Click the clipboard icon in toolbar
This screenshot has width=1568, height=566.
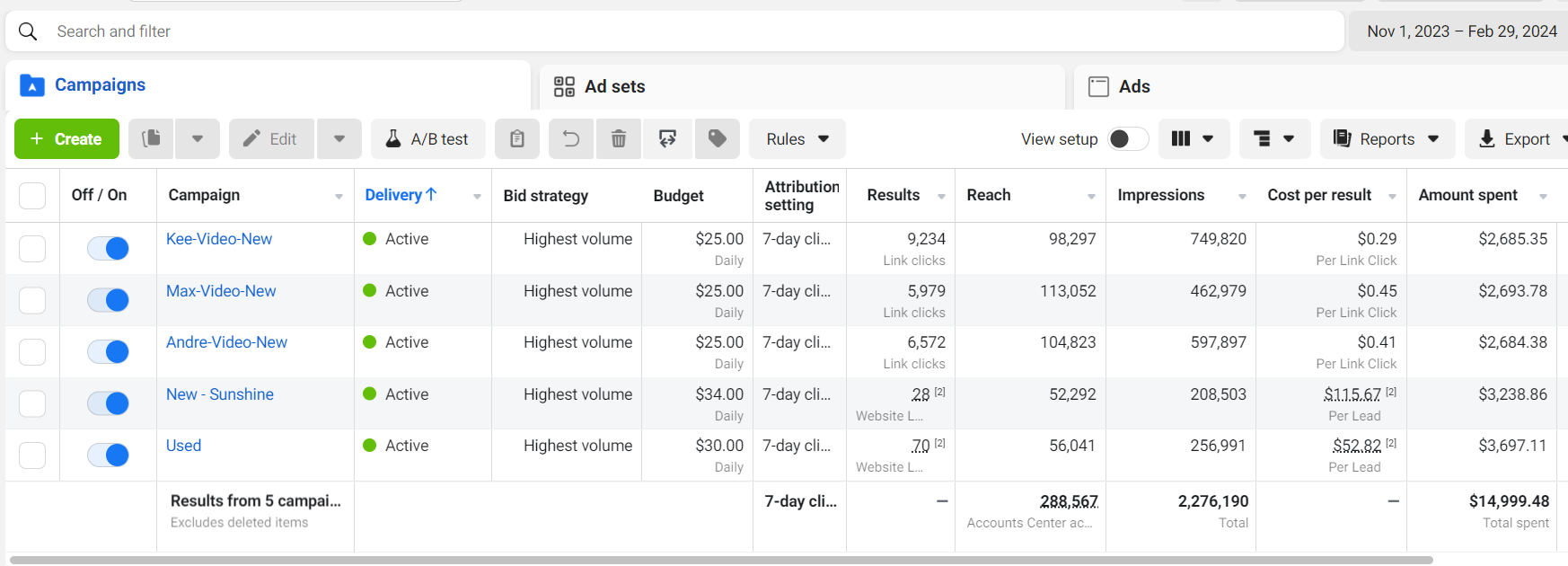(517, 138)
